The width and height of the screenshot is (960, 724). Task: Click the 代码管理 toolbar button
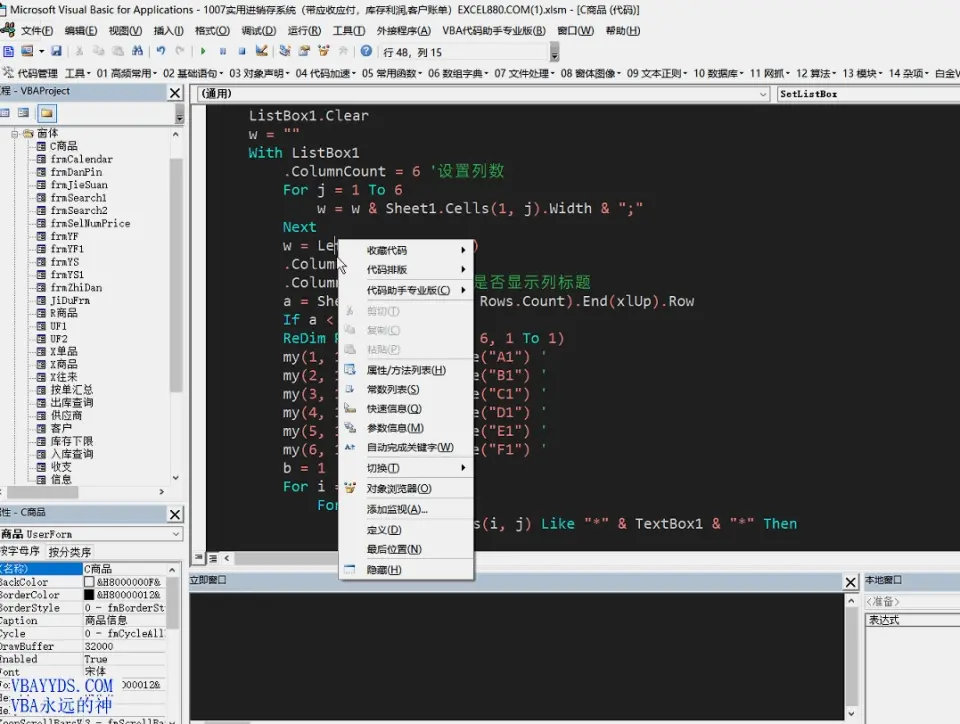tap(31, 73)
